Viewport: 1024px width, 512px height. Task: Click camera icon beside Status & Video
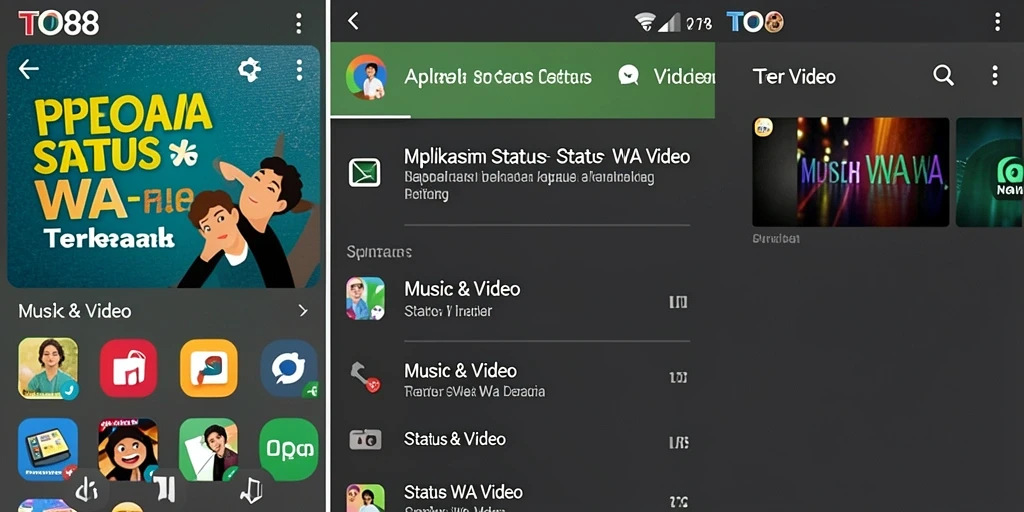pos(364,440)
